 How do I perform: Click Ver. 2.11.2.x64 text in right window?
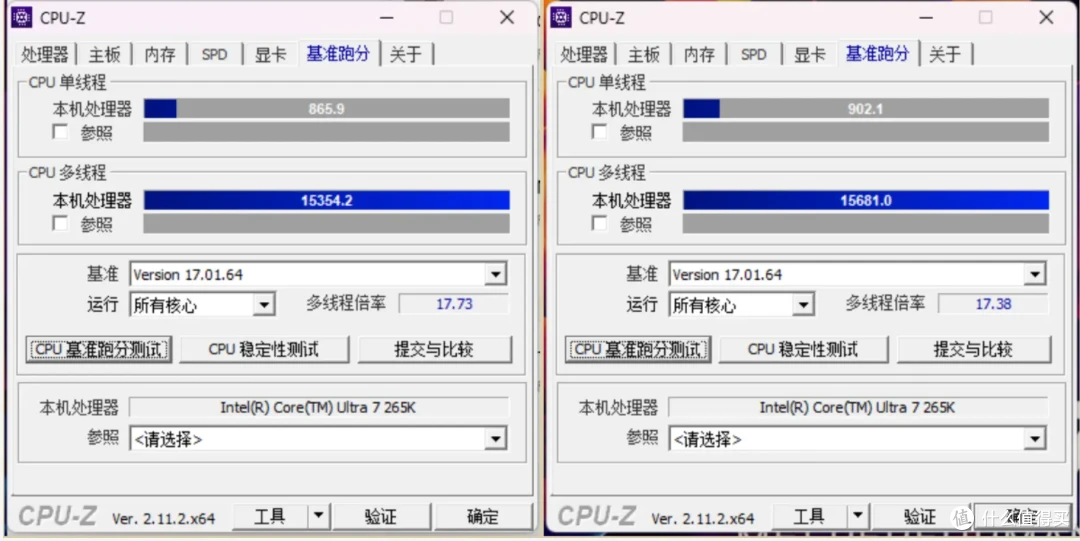[703, 518]
